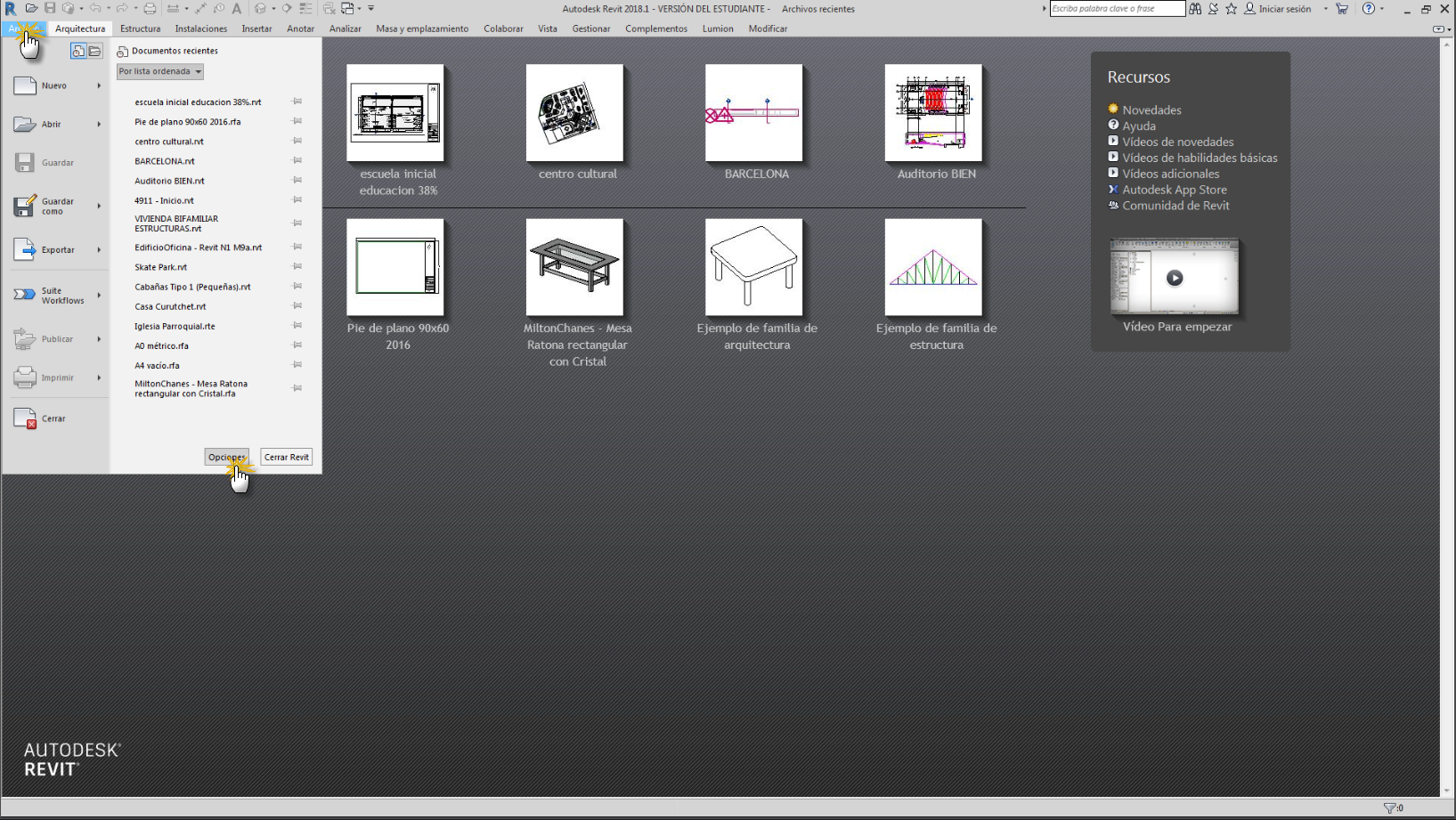Expand the Exportar submenu arrow

[99, 249]
